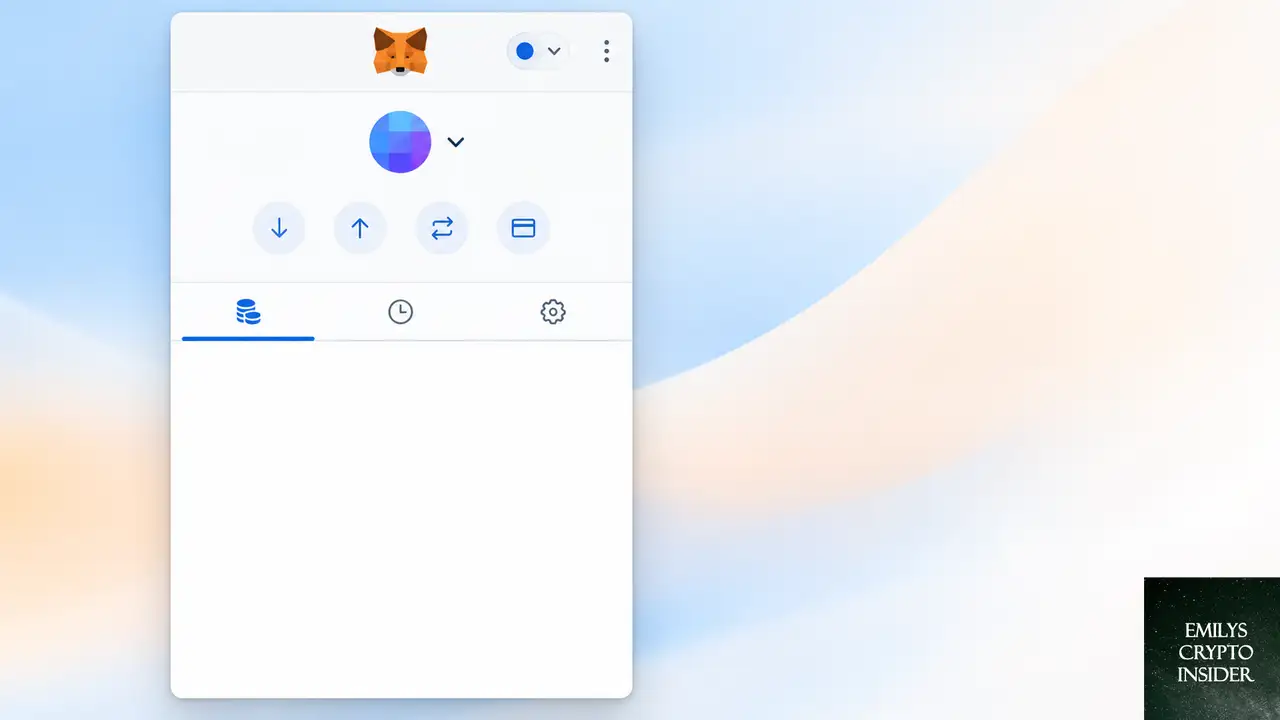Switch to the activity clock tab
This screenshot has height=720, width=1280.
[x=400, y=312]
